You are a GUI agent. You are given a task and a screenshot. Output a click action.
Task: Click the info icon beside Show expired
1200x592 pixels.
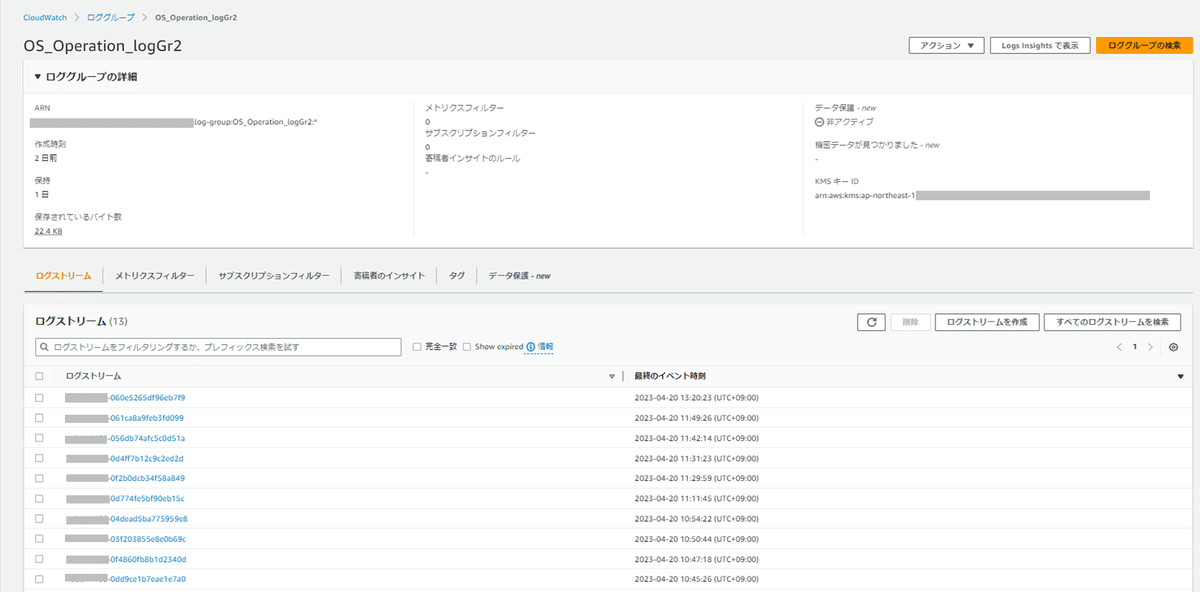click(530, 346)
